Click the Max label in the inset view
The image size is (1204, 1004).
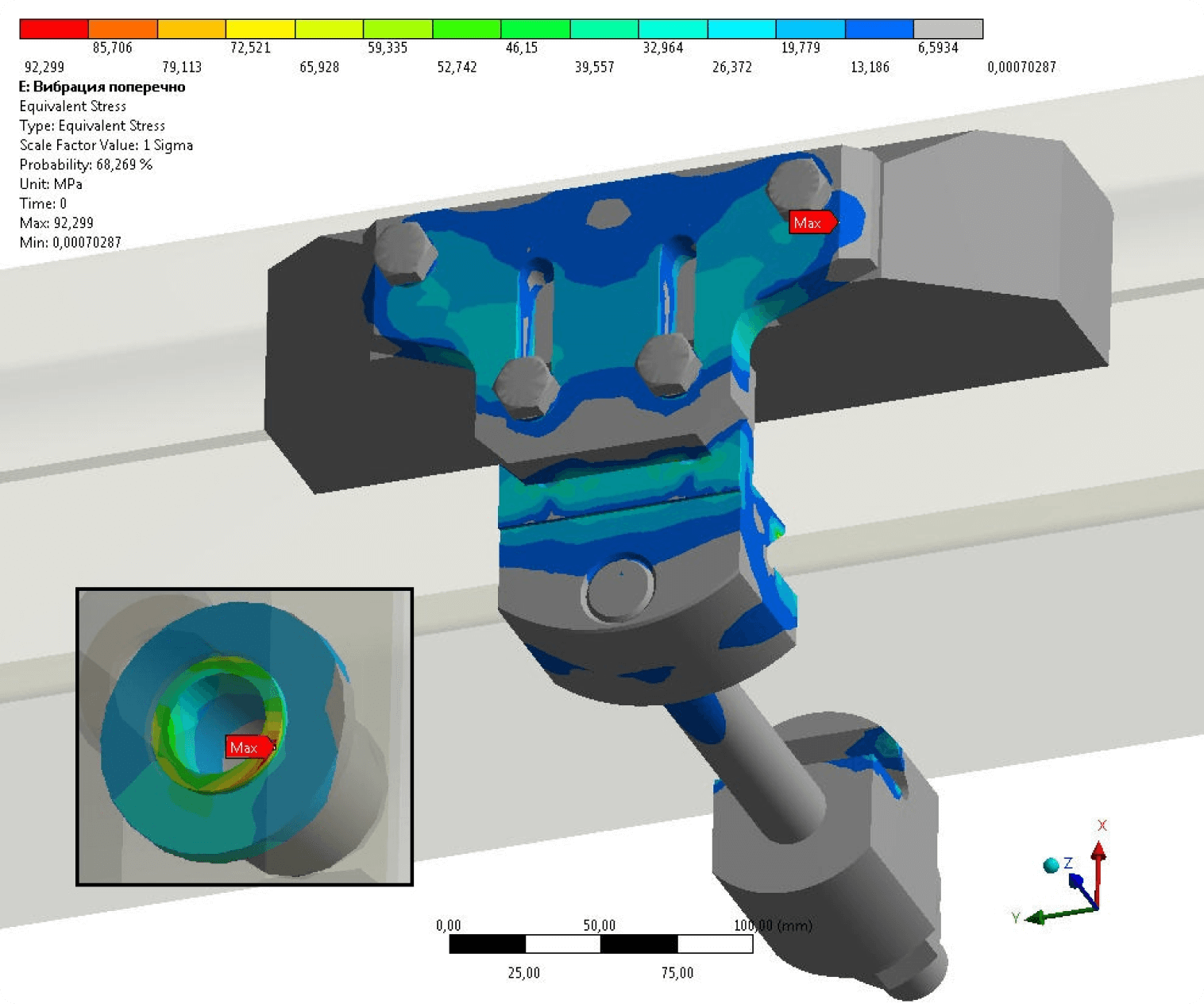click(249, 747)
